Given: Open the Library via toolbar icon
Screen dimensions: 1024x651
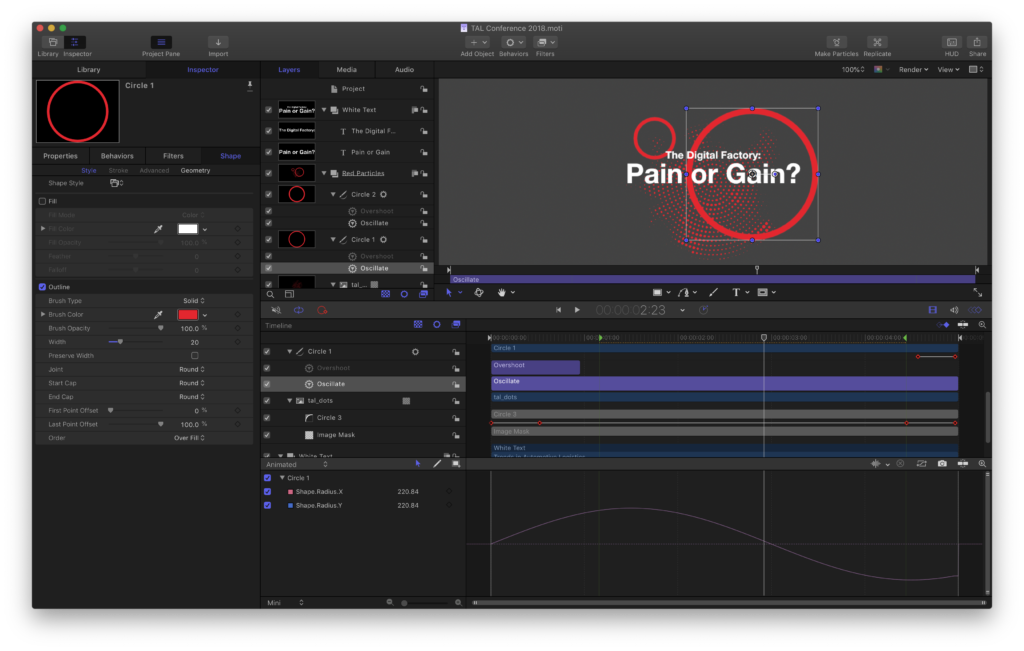Looking at the screenshot, I should pyautogui.click(x=52, y=42).
